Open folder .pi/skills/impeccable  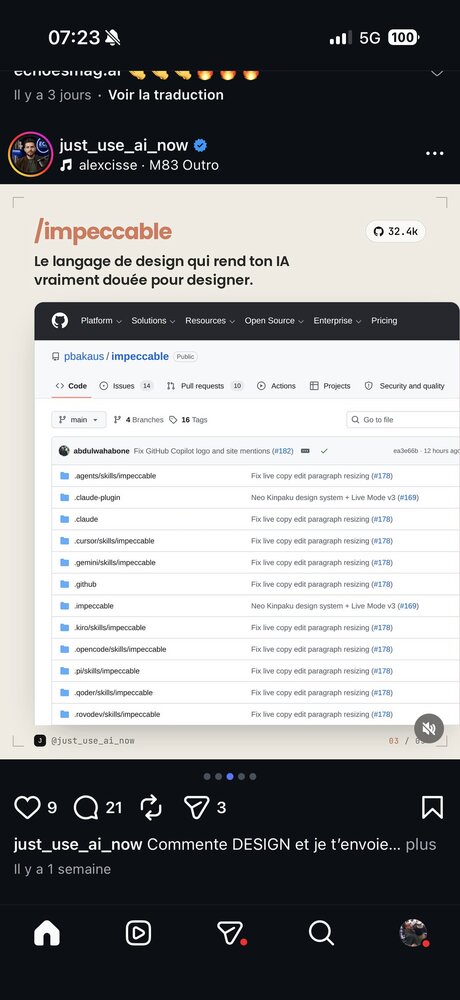(x=107, y=671)
